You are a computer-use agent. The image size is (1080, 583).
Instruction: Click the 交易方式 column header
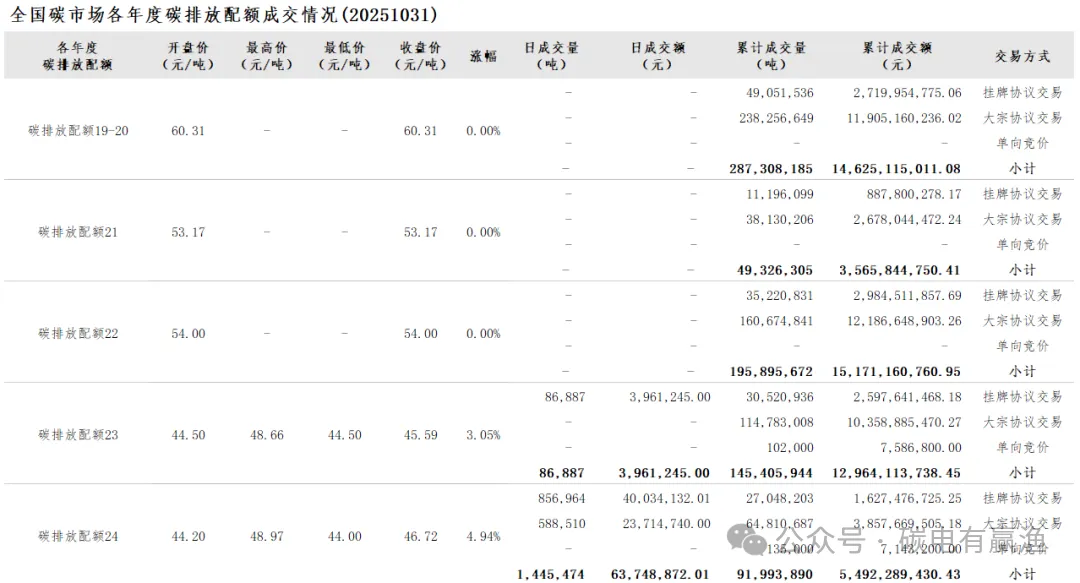coord(1021,56)
